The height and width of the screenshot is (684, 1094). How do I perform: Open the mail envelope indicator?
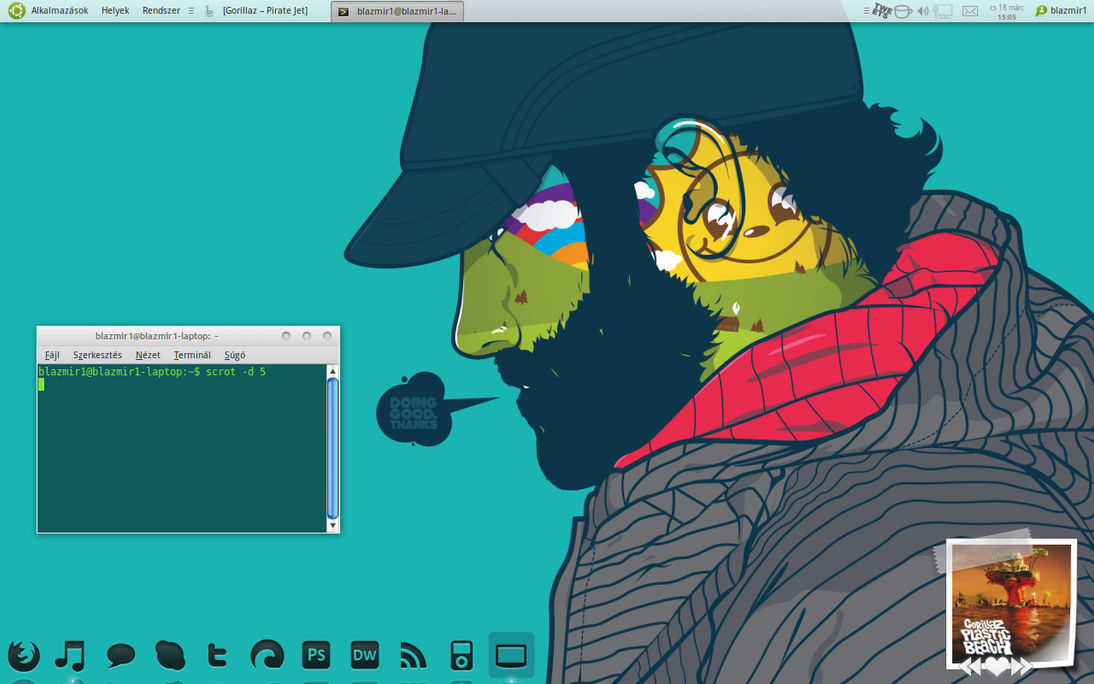(x=970, y=11)
